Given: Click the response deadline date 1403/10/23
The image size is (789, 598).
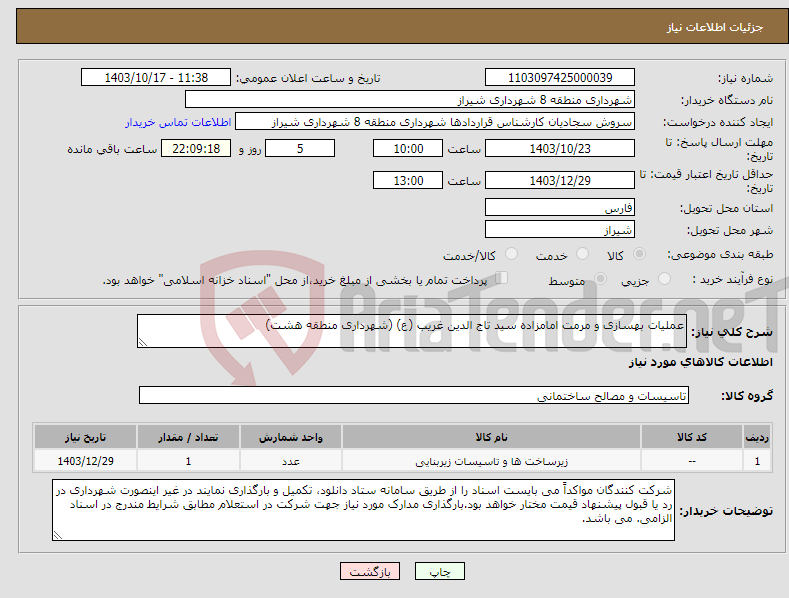Looking at the screenshot, I should click(560, 148).
